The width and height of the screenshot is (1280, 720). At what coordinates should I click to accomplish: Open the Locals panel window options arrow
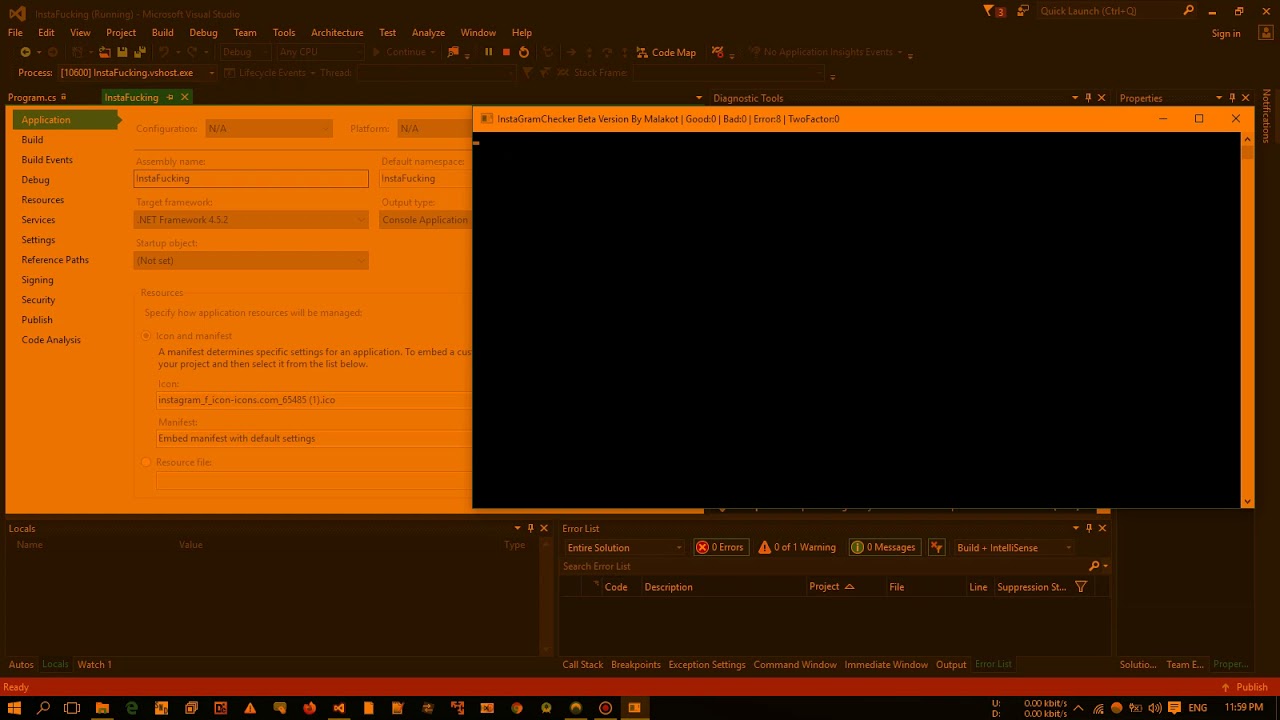click(x=517, y=528)
